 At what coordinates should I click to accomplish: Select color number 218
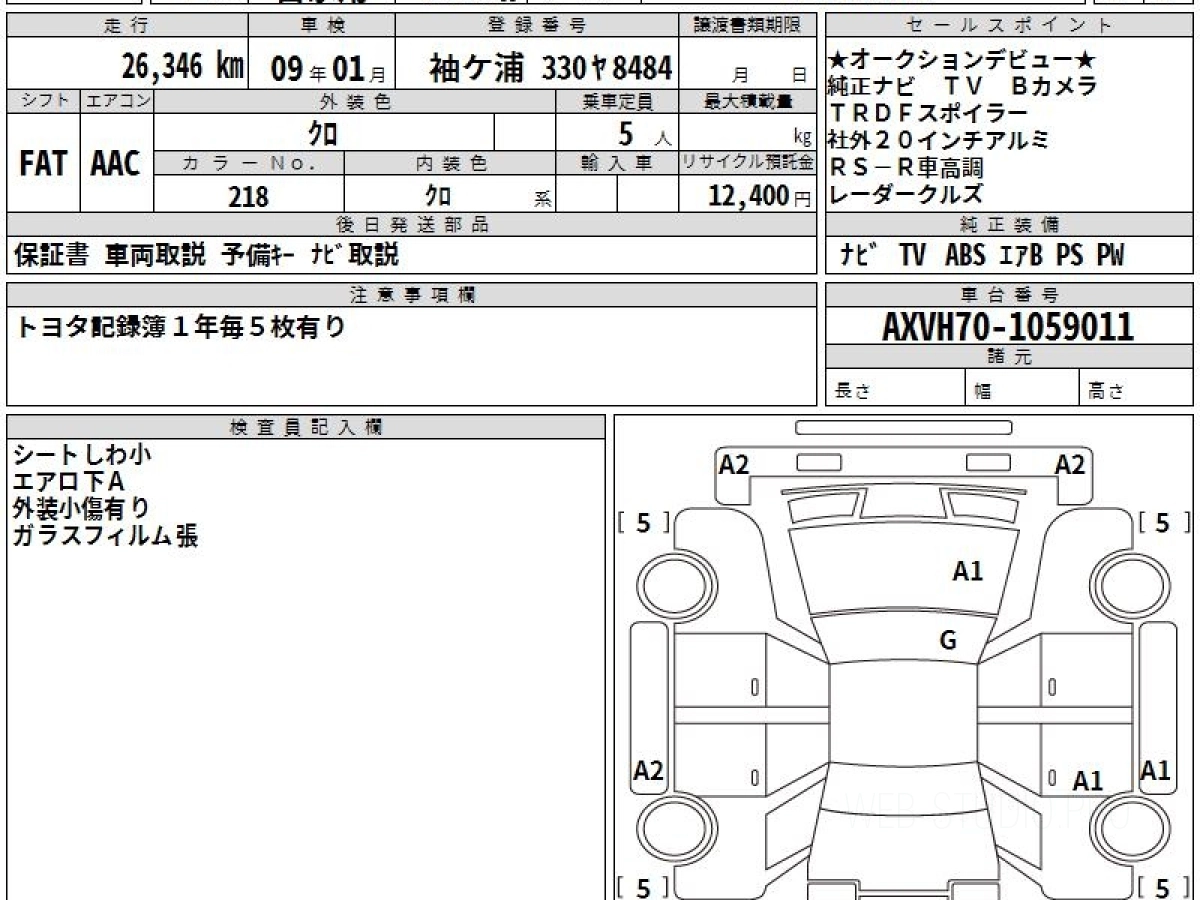pos(248,196)
